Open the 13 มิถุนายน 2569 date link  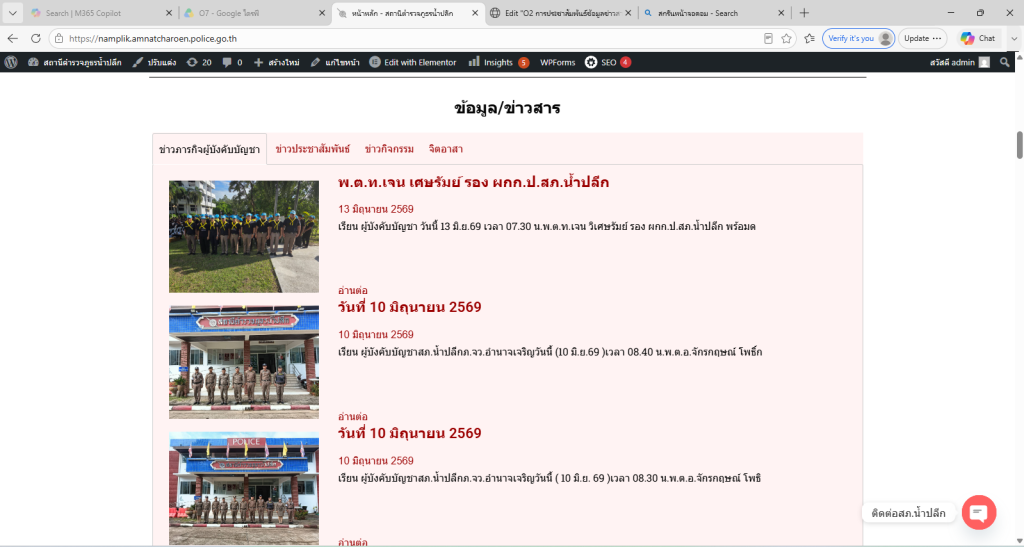click(376, 209)
